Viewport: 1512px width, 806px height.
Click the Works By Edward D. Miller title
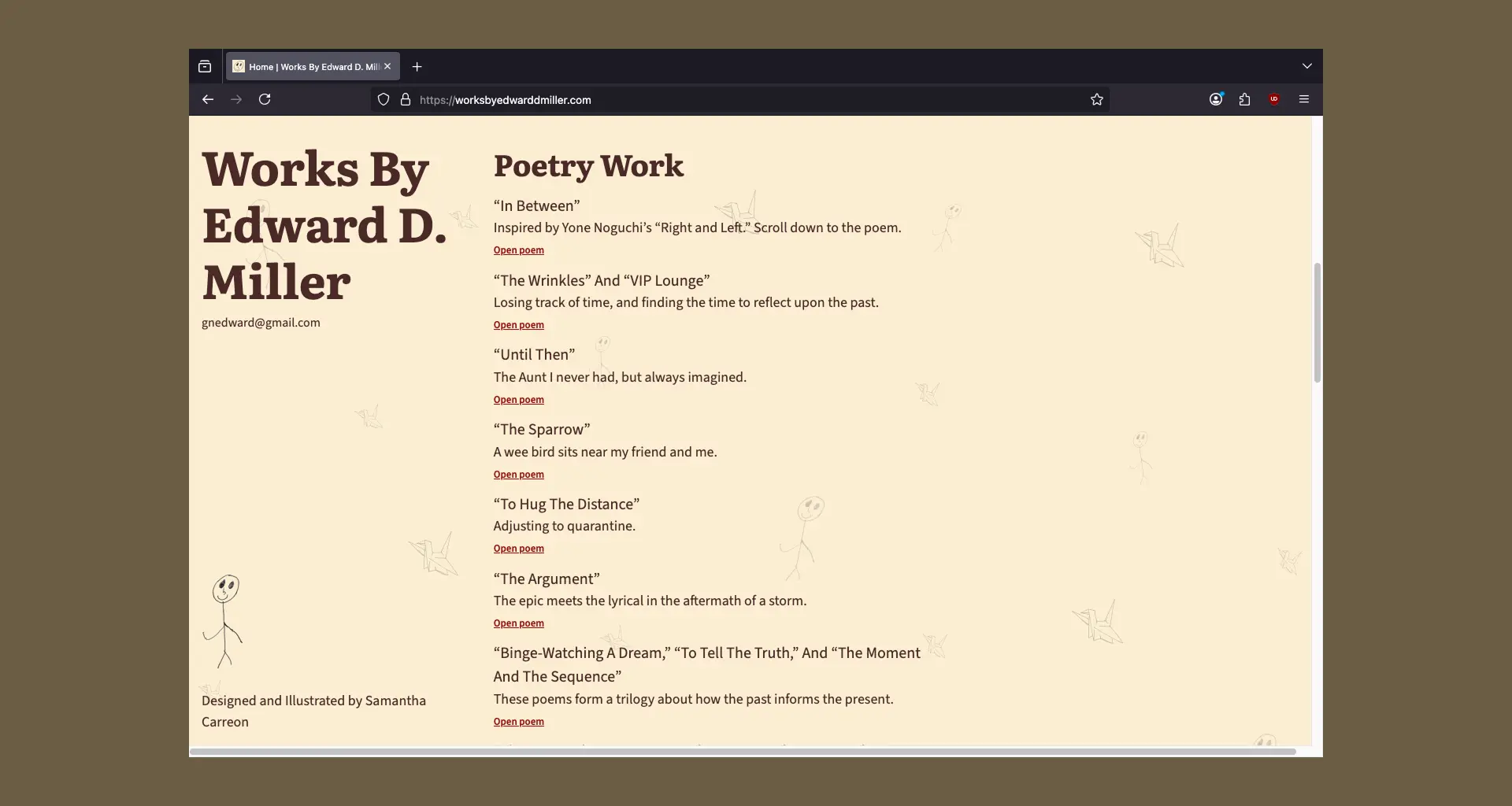click(324, 225)
